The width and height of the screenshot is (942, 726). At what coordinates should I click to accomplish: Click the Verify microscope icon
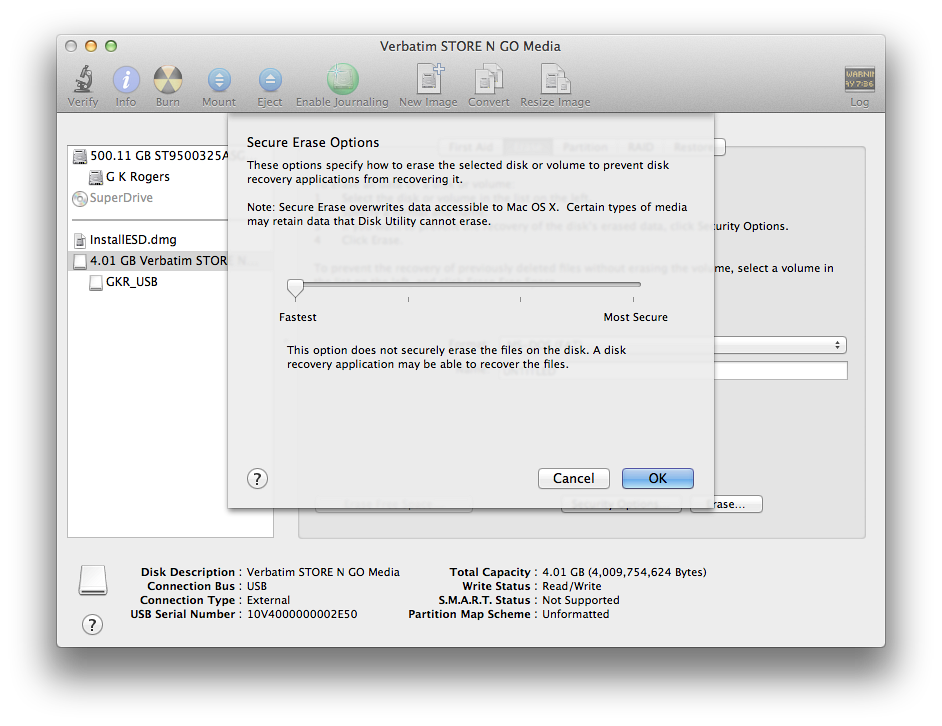83,79
